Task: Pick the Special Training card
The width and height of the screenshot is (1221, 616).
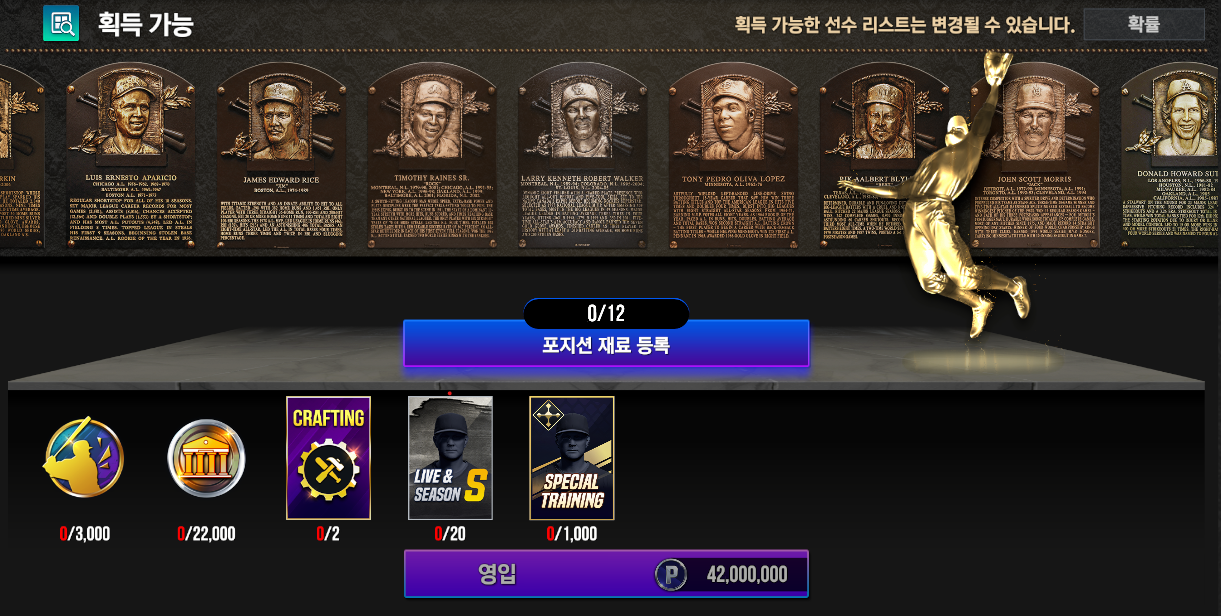Action: (x=572, y=458)
